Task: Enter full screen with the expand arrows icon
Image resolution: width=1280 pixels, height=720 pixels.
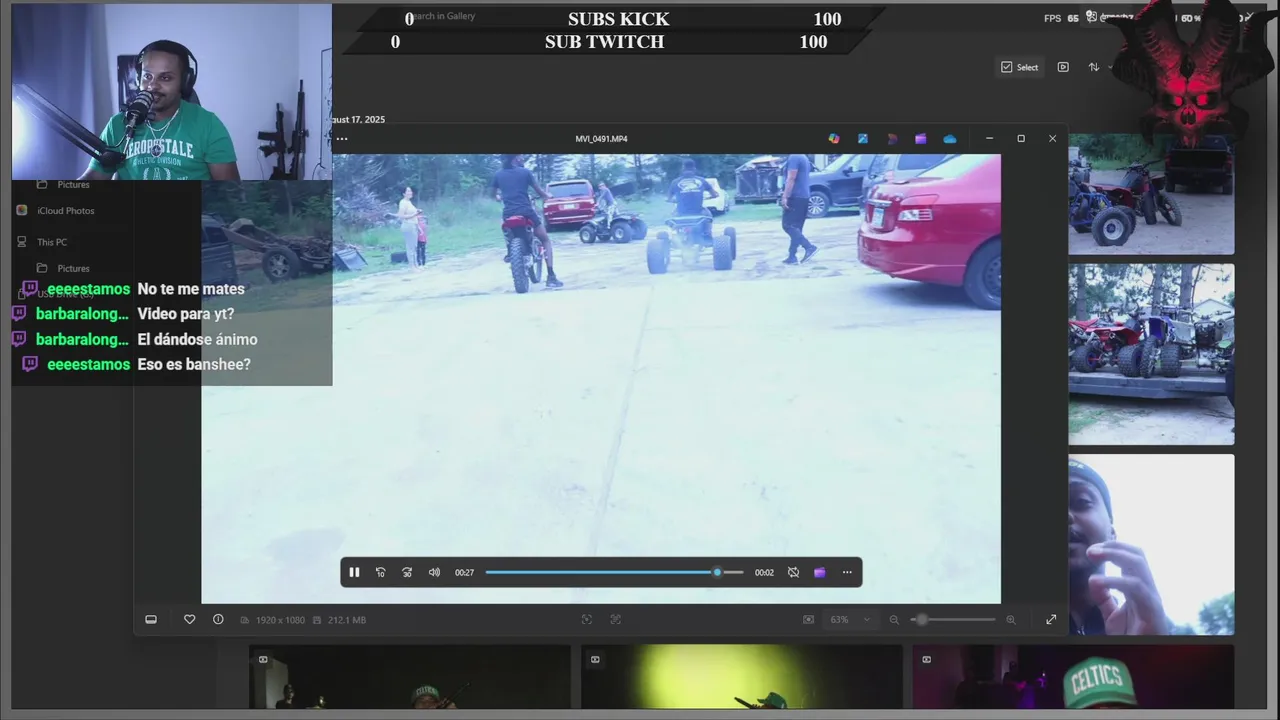Action: [x=1051, y=620]
